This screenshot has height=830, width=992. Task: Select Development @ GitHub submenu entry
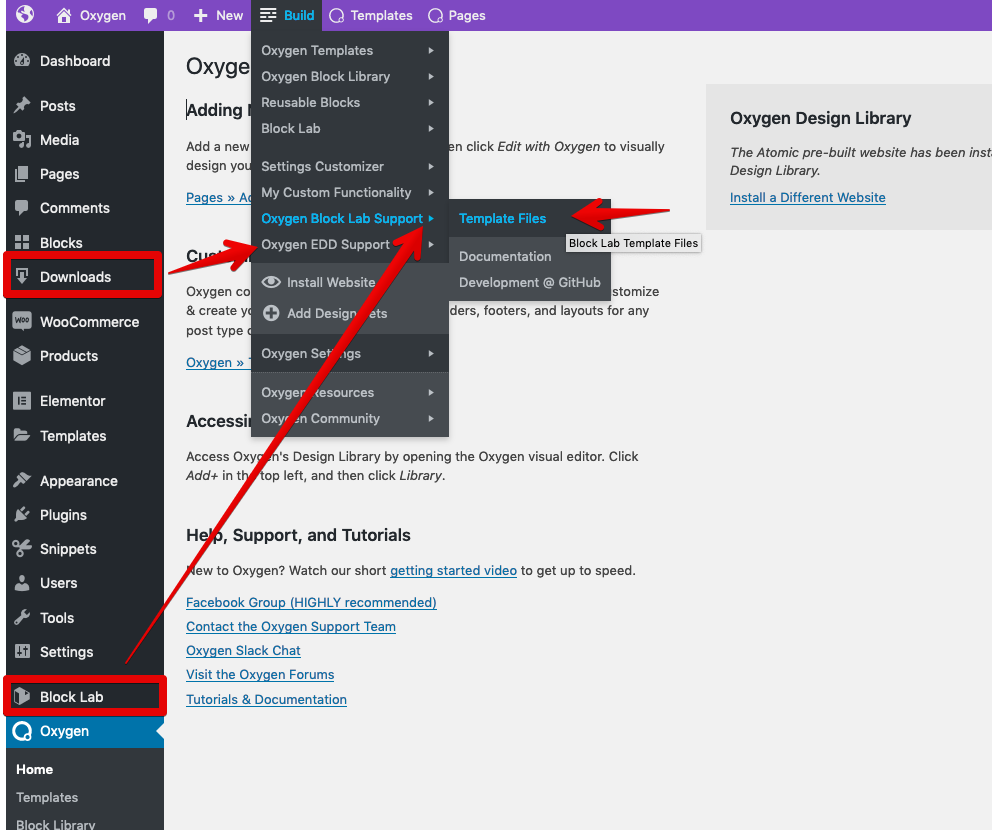click(530, 282)
